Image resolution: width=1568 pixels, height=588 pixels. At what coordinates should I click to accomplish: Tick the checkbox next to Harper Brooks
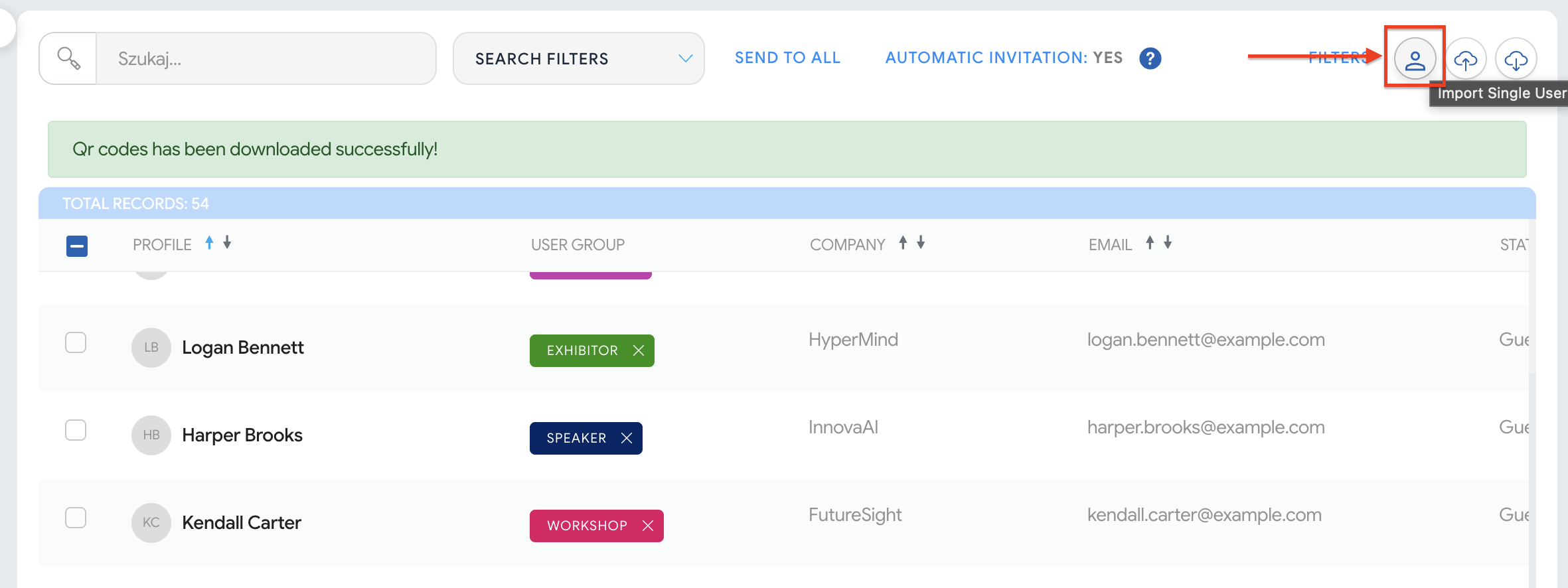pyautogui.click(x=76, y=430)
